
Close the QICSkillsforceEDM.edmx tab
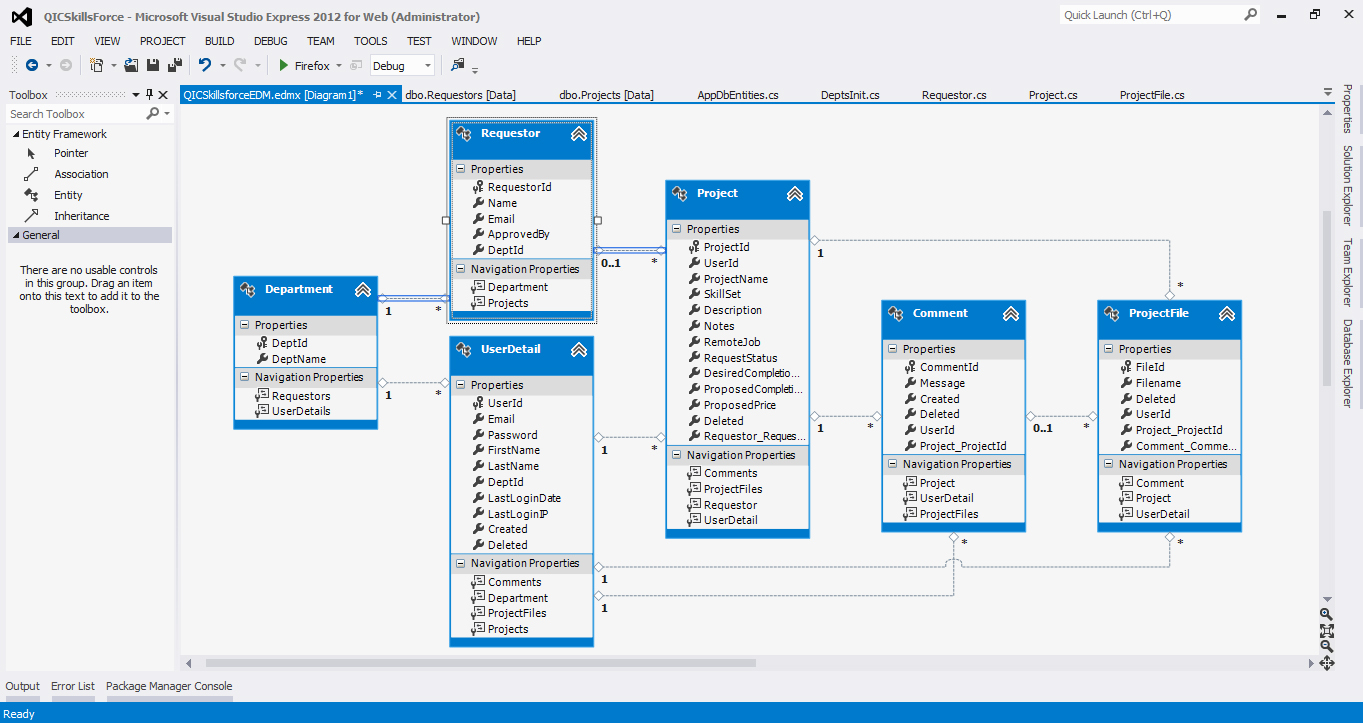(392, 95)
